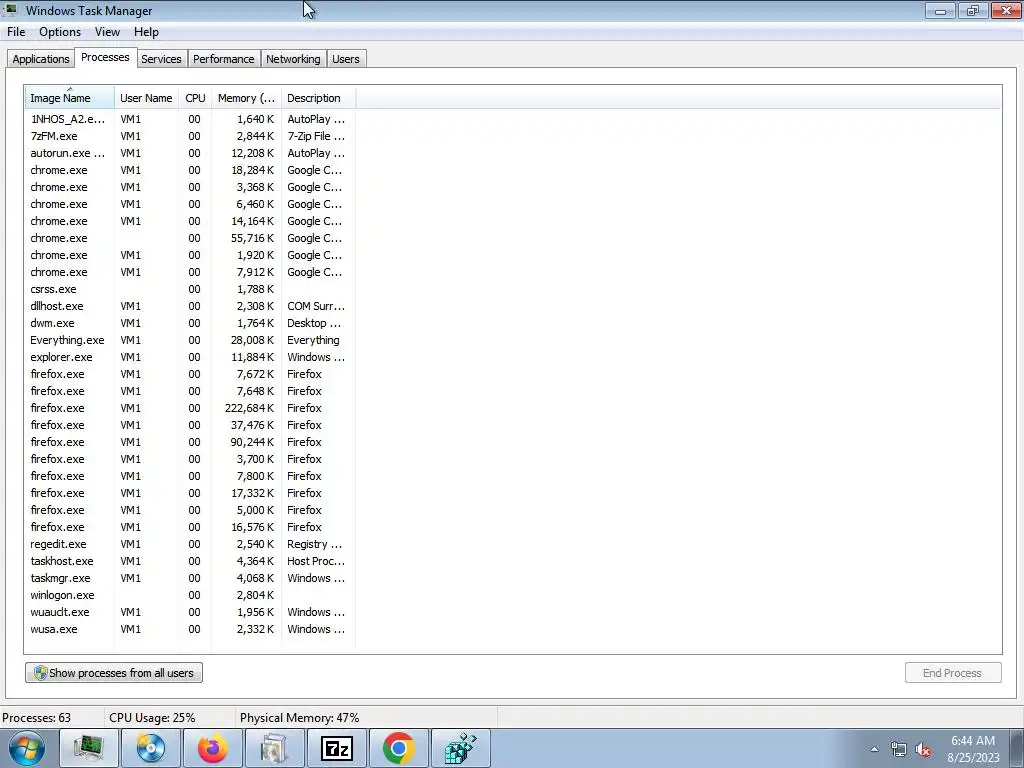The width and height of the screenshot is (1024, 768).
Task: Select firefox.exe using 37,476 K
Action: (x=190, y=424)
